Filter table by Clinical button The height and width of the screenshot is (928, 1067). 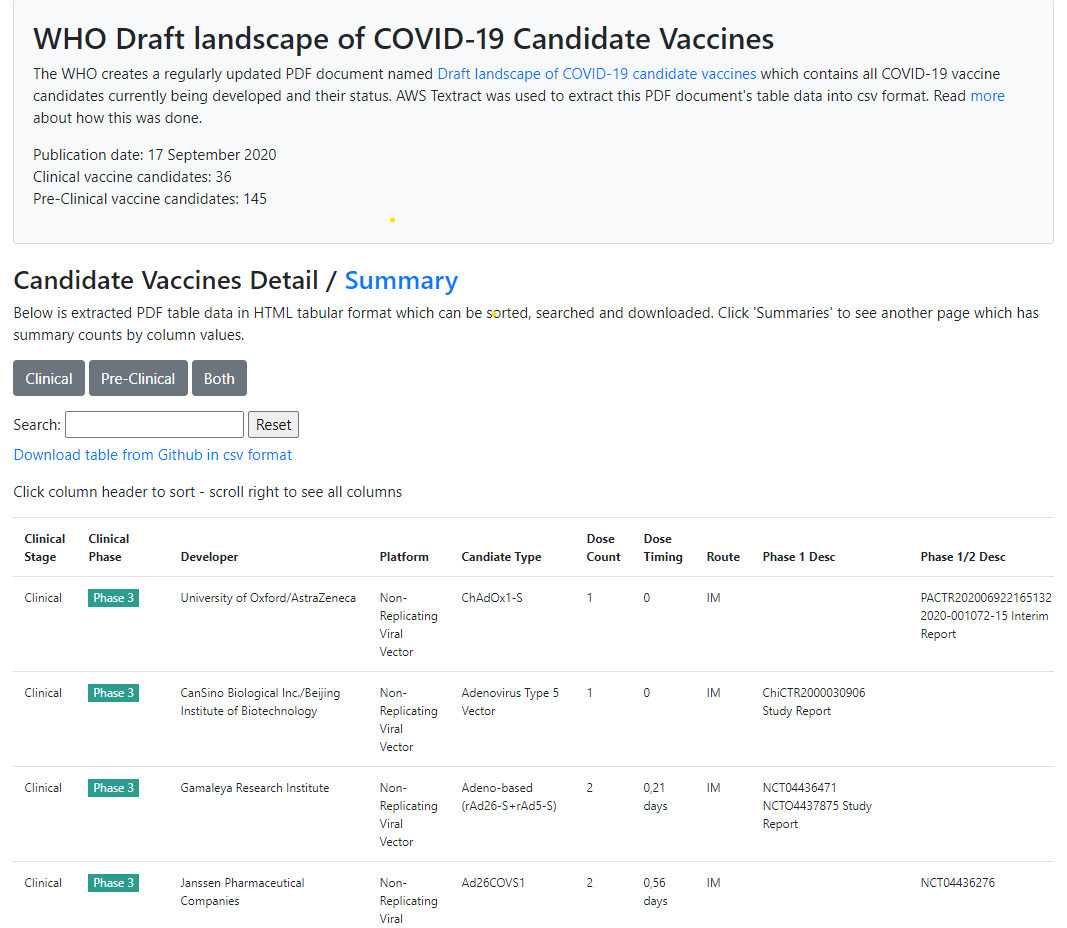click(x=49, y=378)
